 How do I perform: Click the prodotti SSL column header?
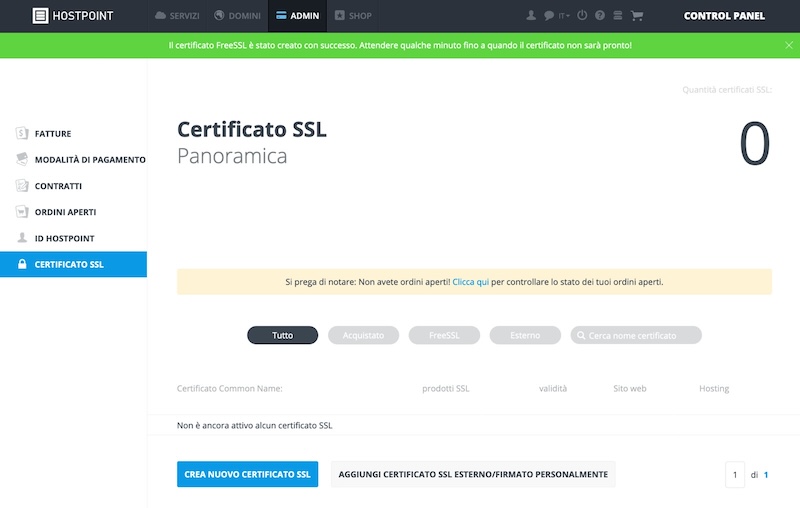[445, 388]
